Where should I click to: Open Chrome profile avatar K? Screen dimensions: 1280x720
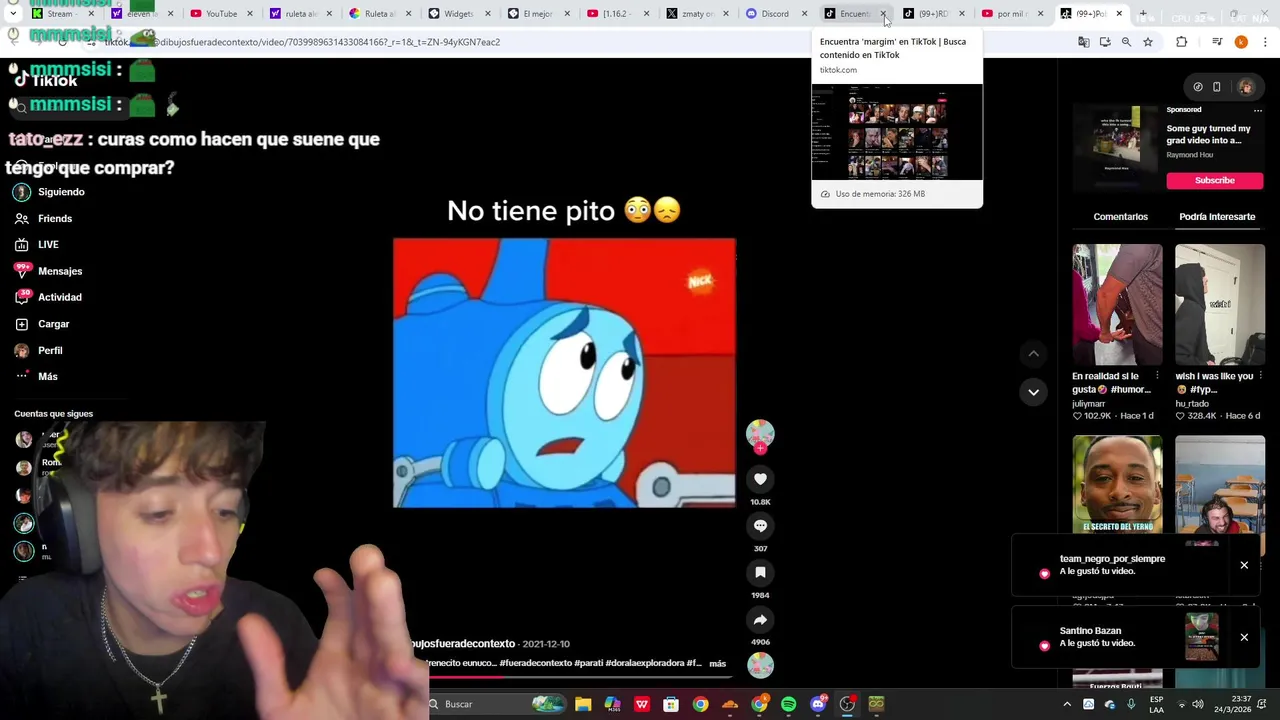tap(1241, 42)
